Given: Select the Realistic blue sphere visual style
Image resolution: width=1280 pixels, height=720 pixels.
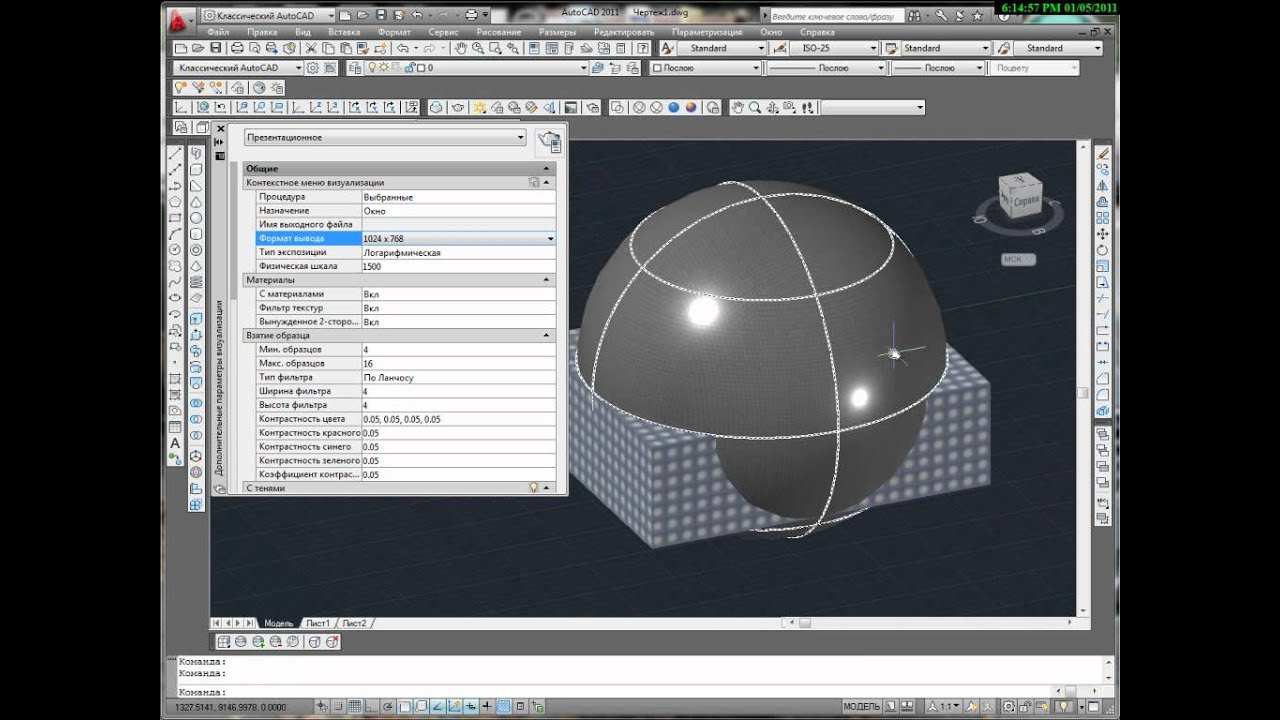Looking at the screenshot, I should coord(674,108).
